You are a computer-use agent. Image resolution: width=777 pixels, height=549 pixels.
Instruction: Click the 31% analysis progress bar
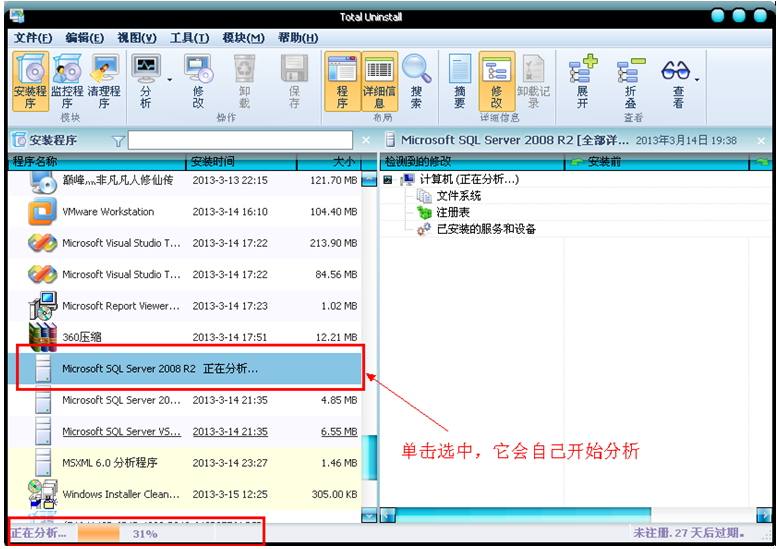146,534
